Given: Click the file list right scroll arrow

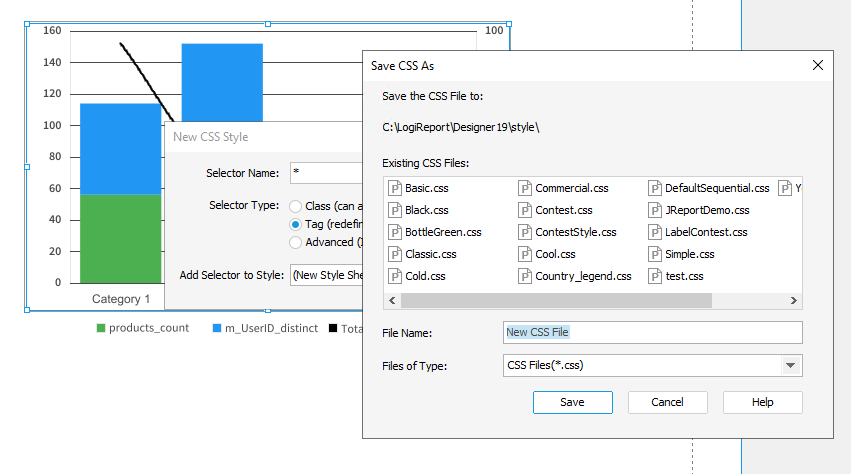Looking at the screenshot, I should point(793,300).
